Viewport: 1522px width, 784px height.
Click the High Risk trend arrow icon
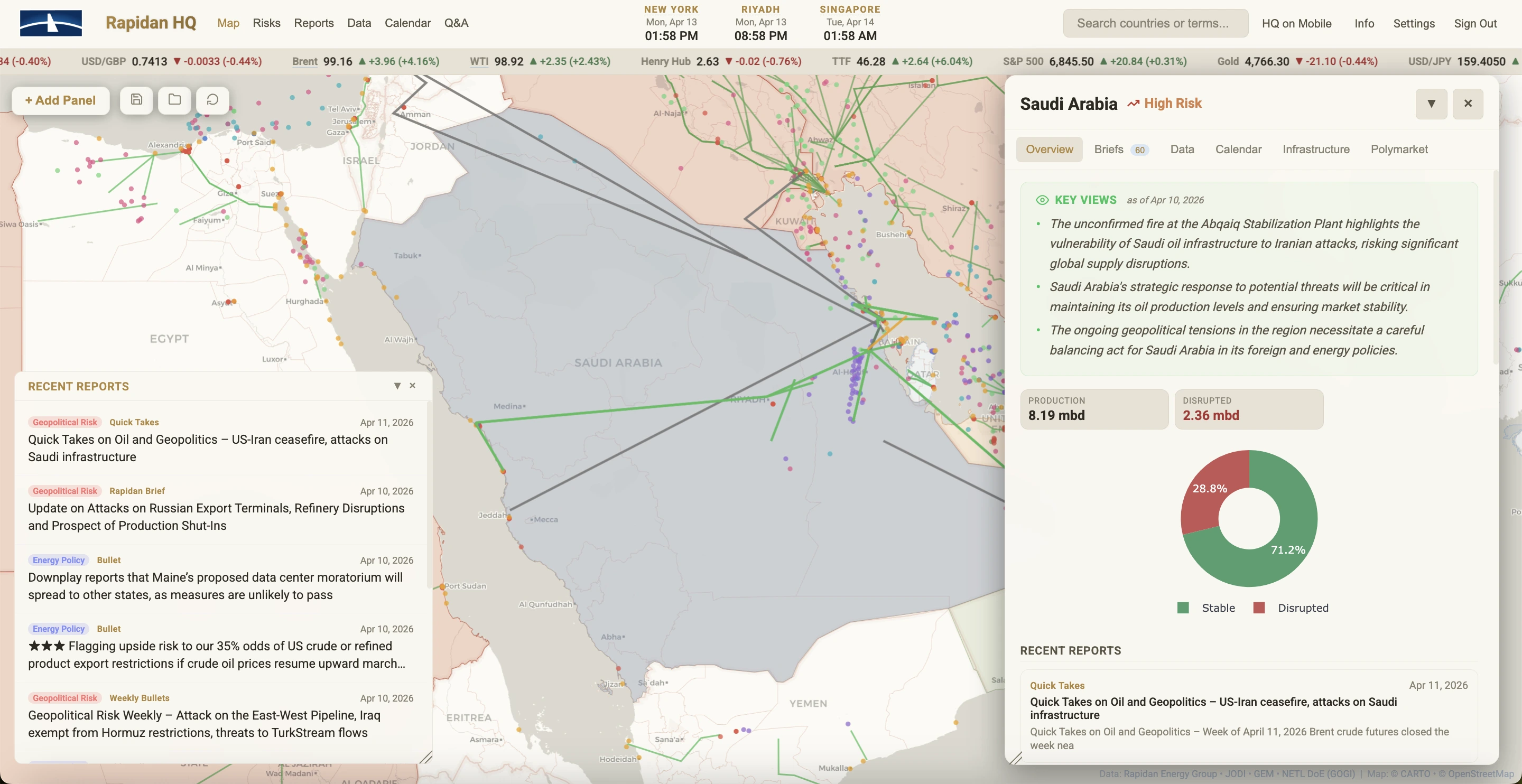pyautogui.click(x=1133, y=104)
